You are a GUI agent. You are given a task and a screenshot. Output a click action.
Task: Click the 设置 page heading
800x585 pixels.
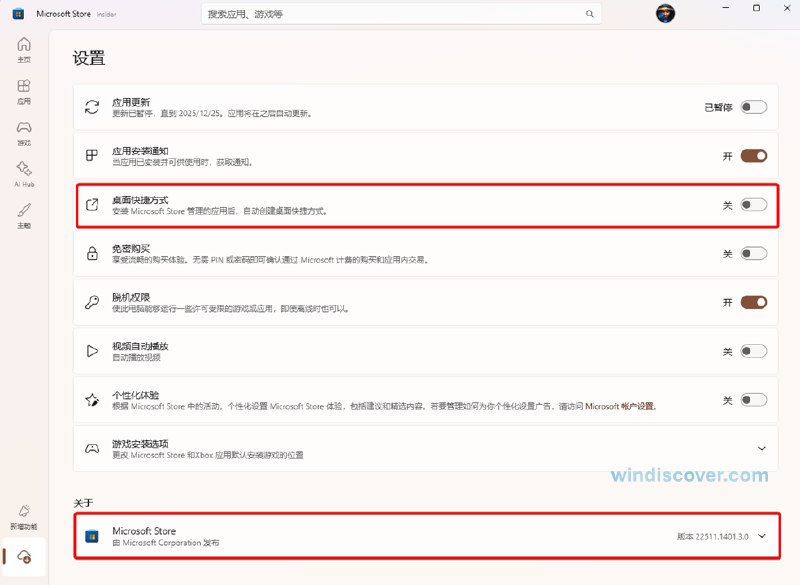click(x=89, y=58)
